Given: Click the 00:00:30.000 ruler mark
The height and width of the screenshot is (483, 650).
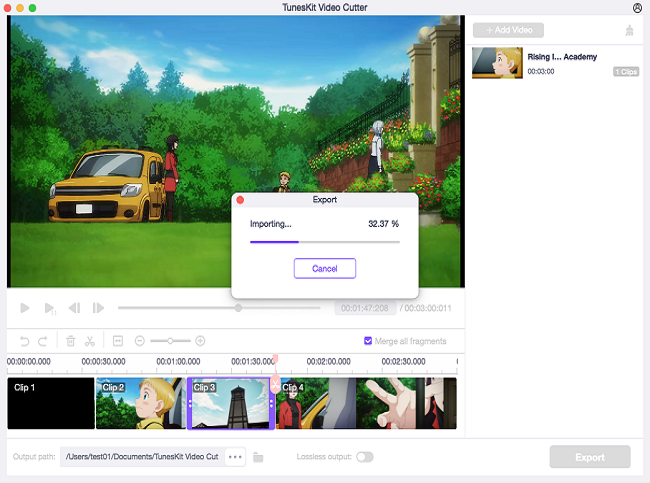Looking at the screenshot, I should [103, 362].
